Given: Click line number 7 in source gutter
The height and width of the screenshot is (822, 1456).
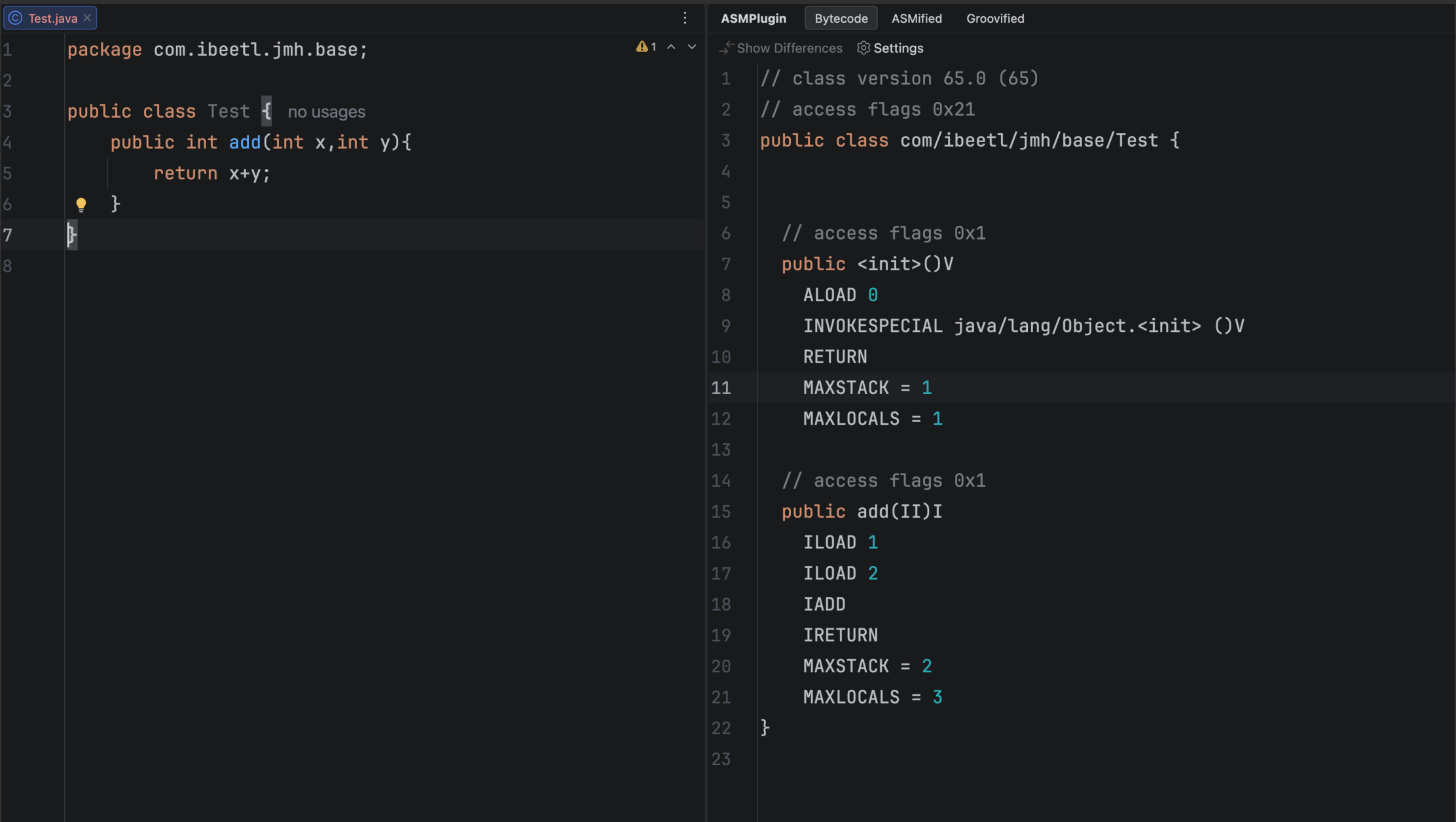Looking at the screenshot, I should pyautogui.click(x=8, y=235).
